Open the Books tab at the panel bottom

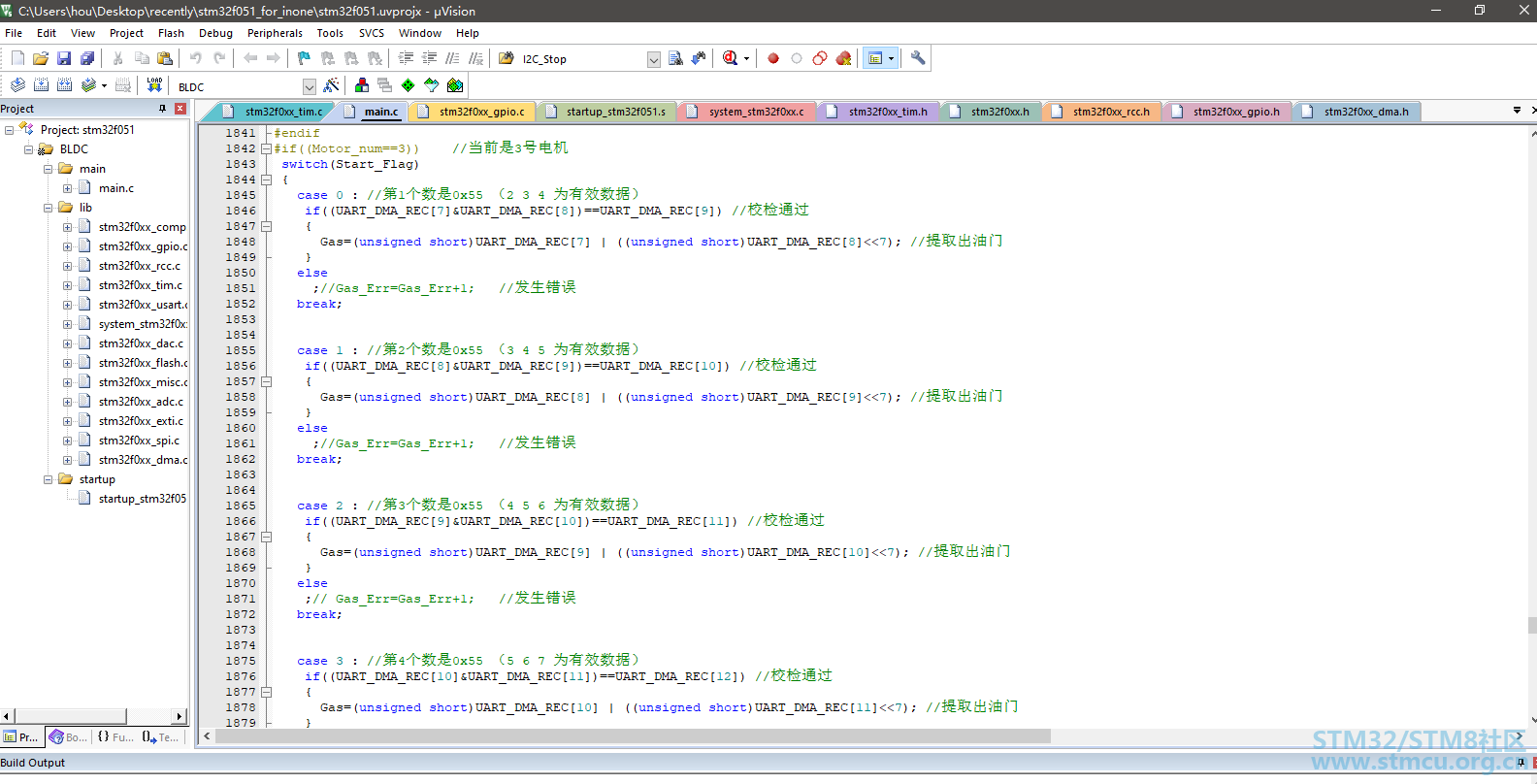click(x=68, y=737)
